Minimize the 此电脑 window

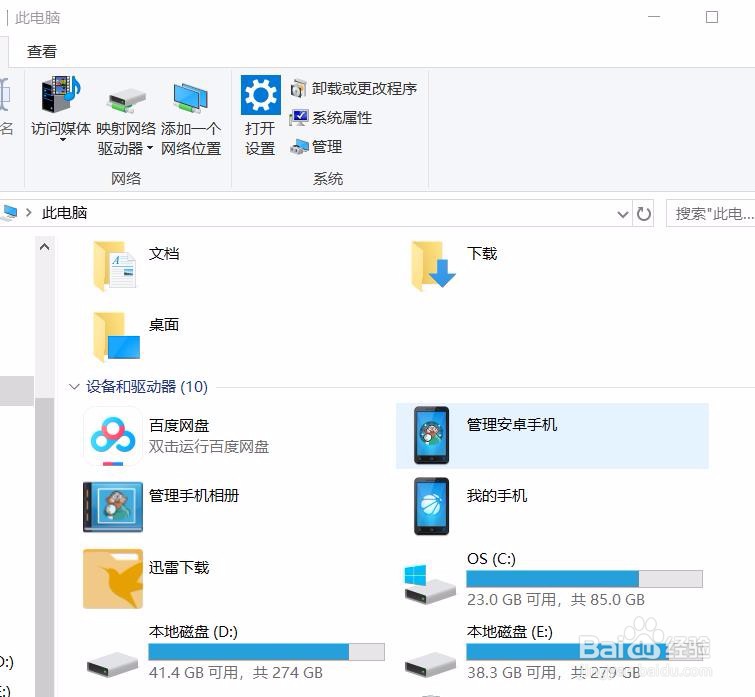[653, 17]
